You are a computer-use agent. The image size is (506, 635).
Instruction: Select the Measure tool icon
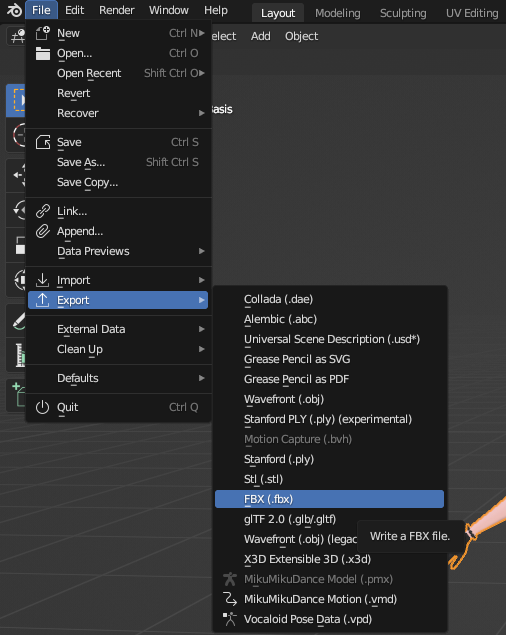(x=18, y=355)
